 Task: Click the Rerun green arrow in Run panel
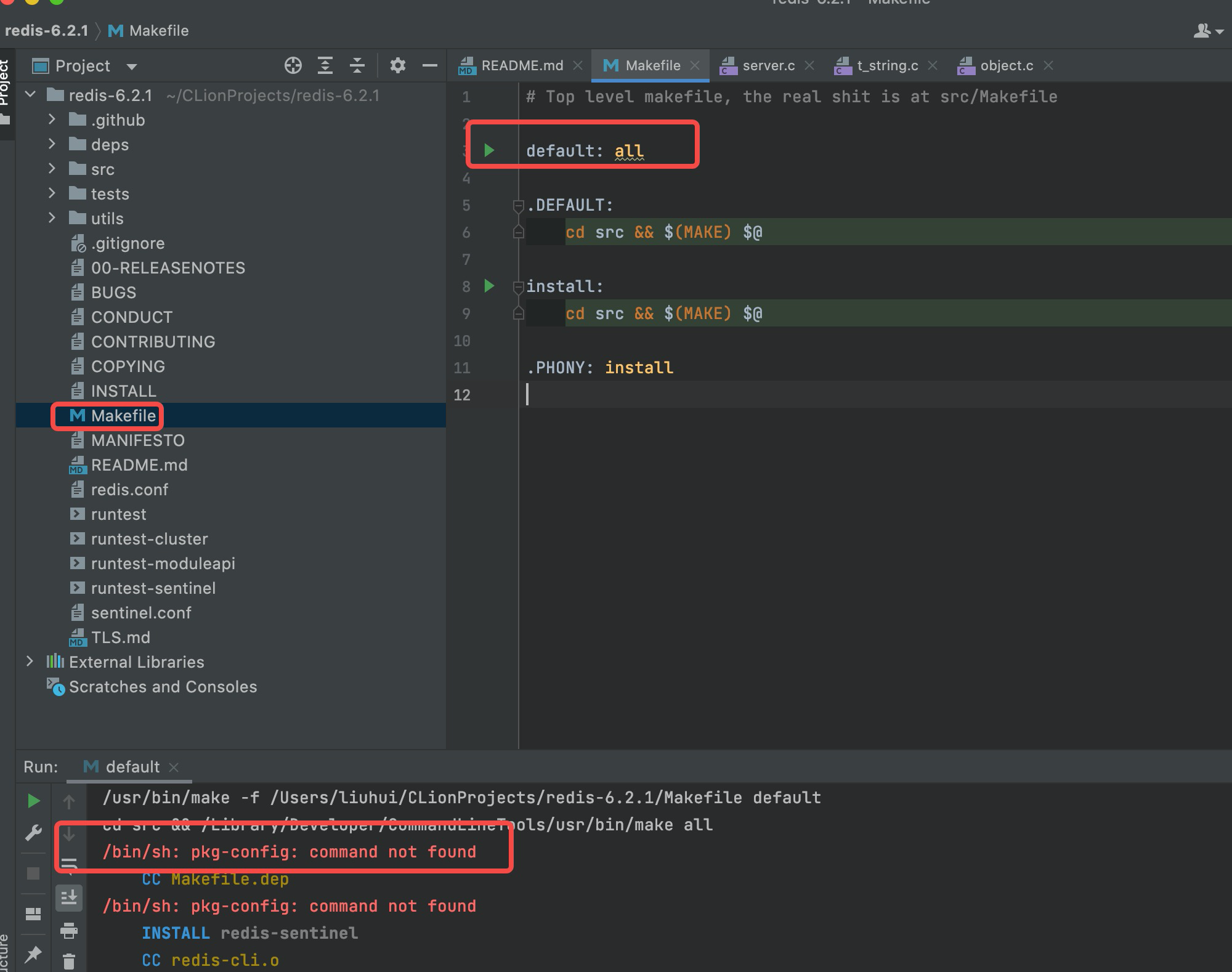pos(34,801)
